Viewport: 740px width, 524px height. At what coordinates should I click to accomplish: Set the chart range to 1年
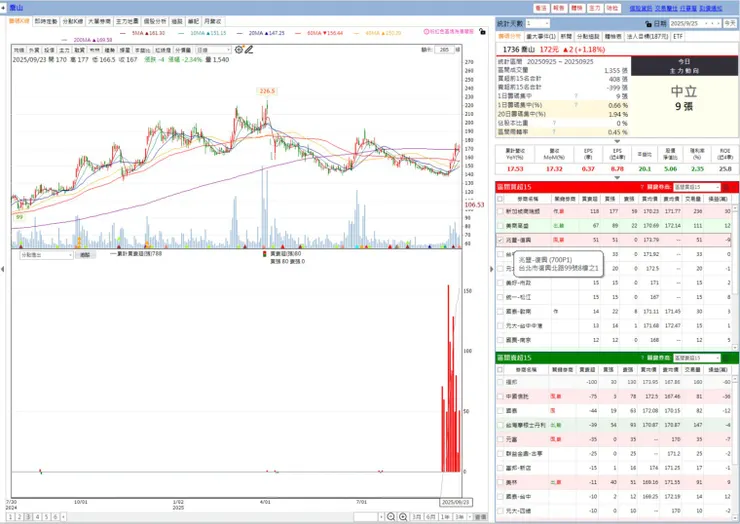445,517
